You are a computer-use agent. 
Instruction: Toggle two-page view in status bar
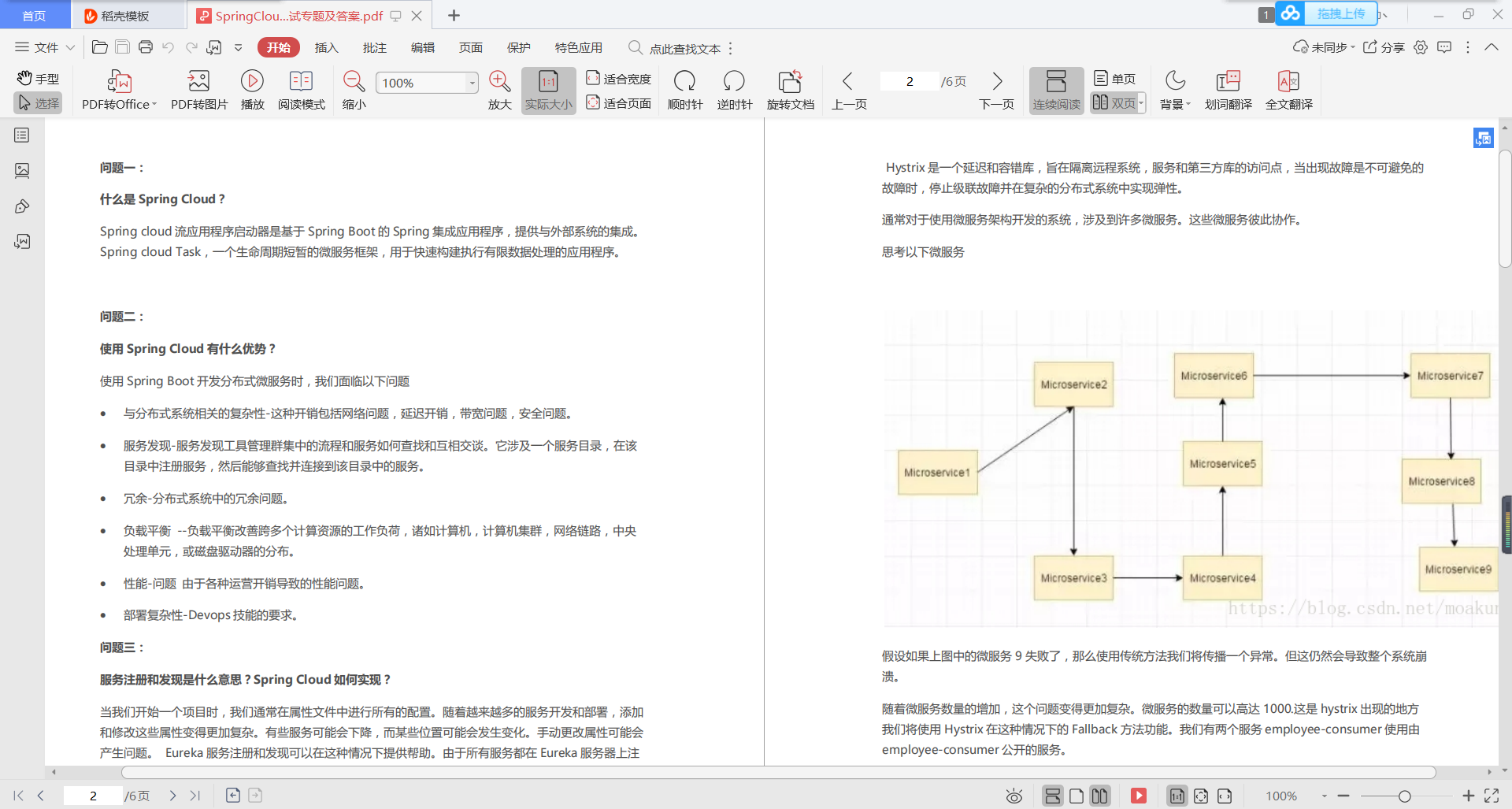point(1100,796)
